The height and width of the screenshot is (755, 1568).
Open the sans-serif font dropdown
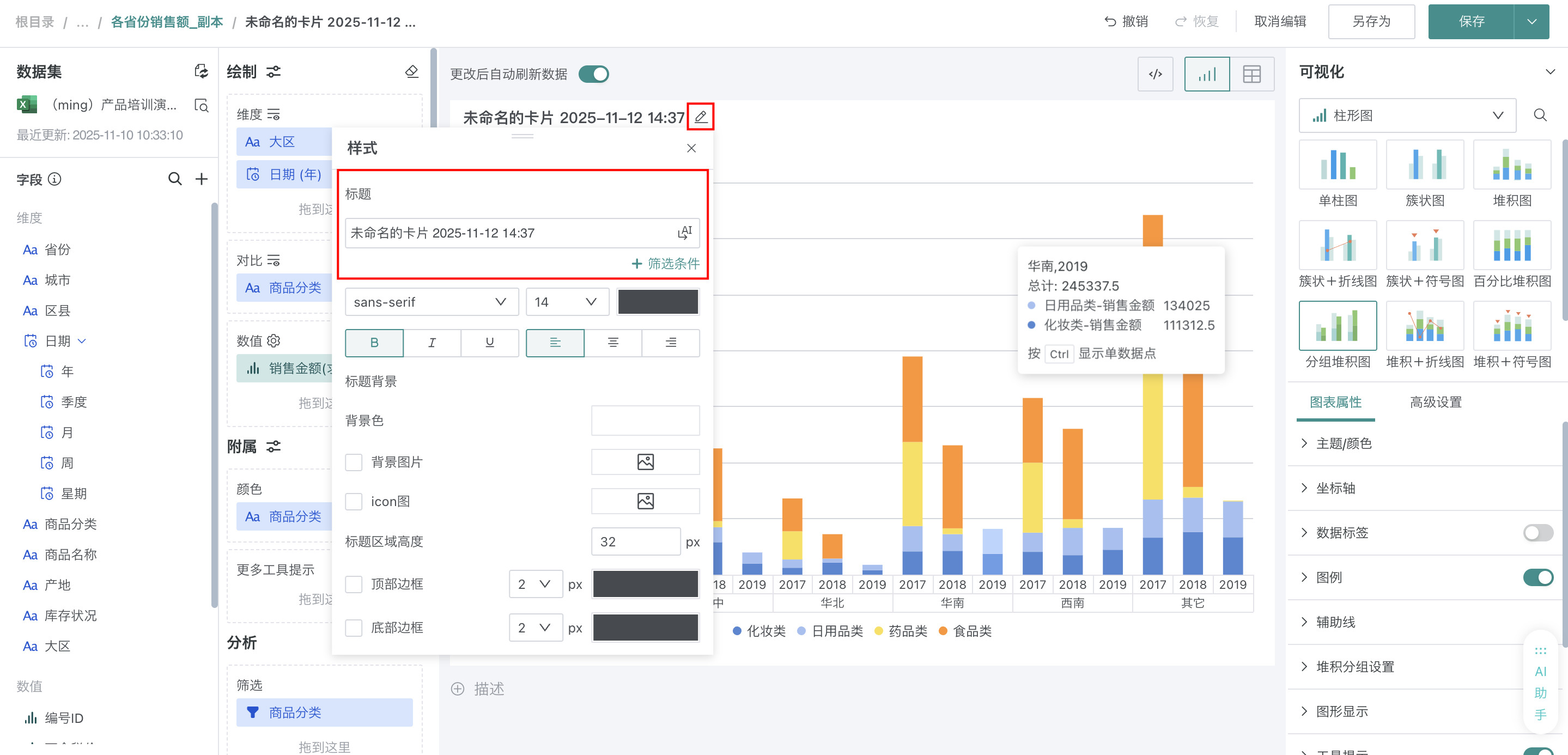click(431, 302)
